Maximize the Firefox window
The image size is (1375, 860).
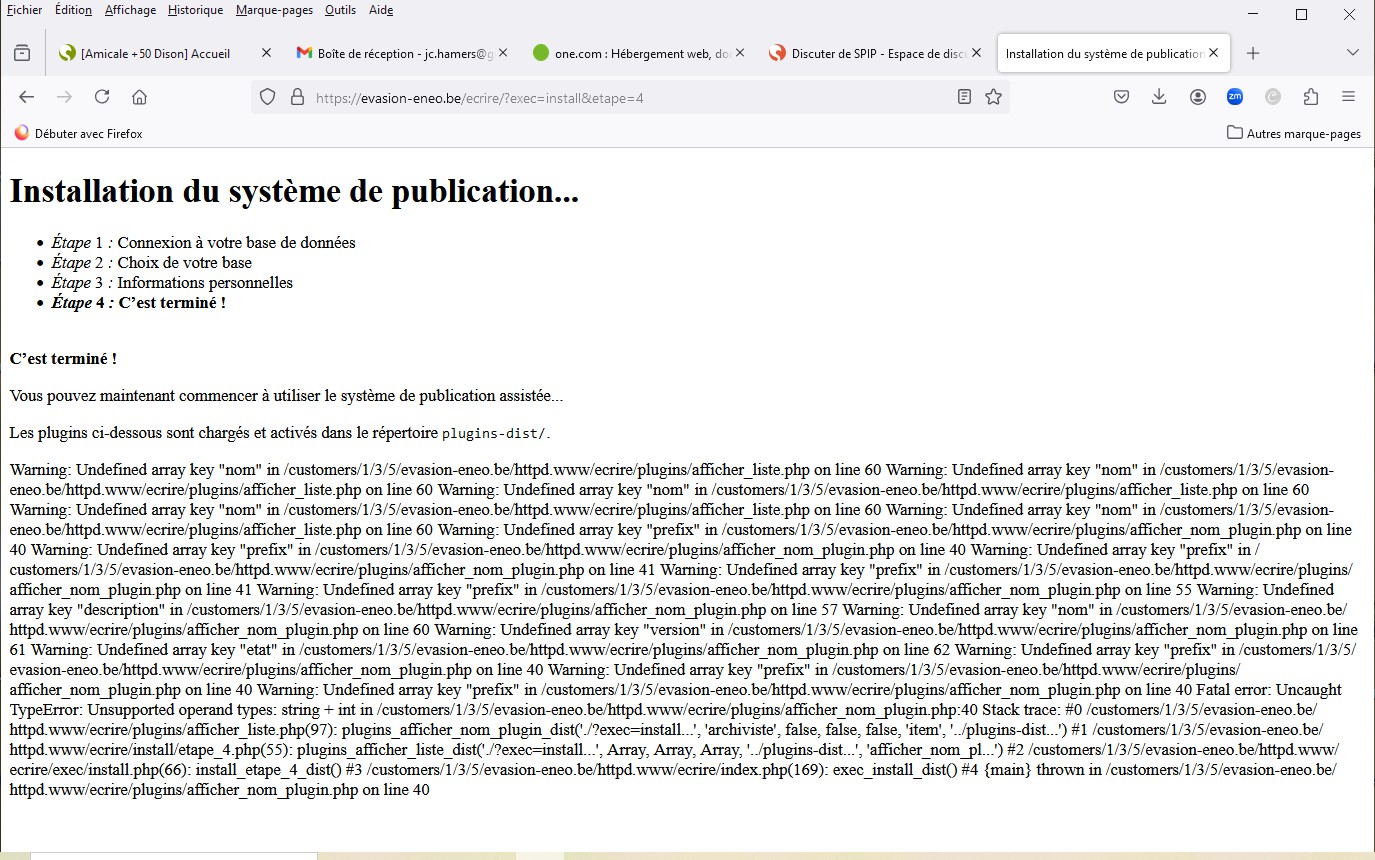point(1301,14)
